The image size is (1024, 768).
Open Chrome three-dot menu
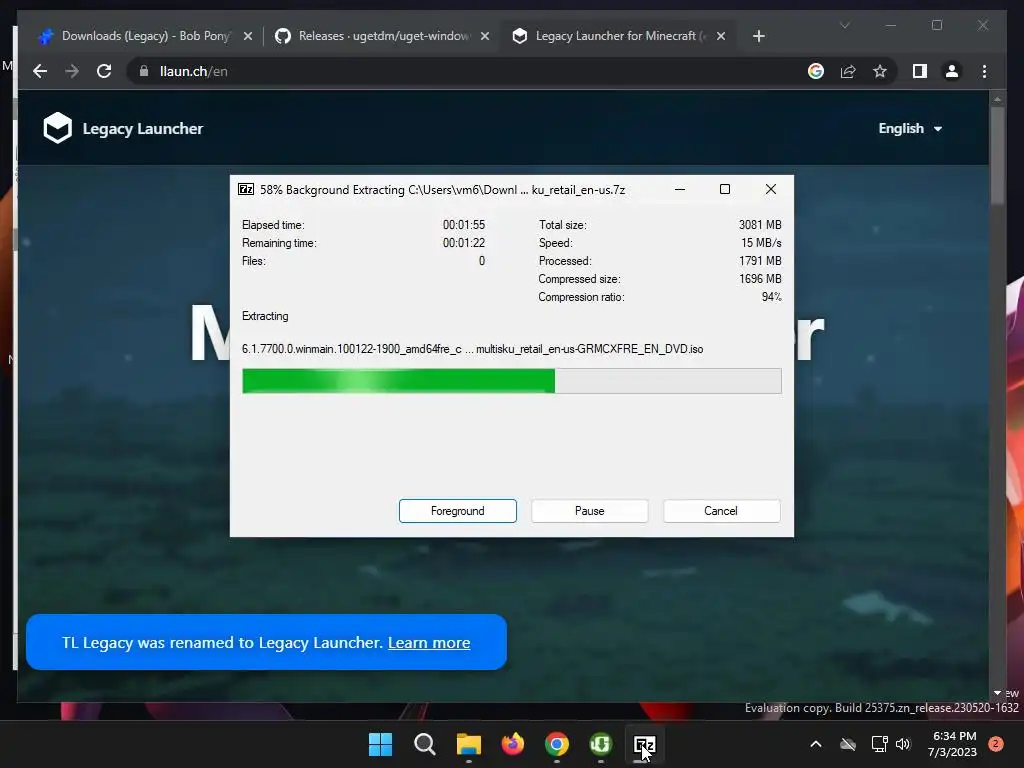tap(984, 71)
